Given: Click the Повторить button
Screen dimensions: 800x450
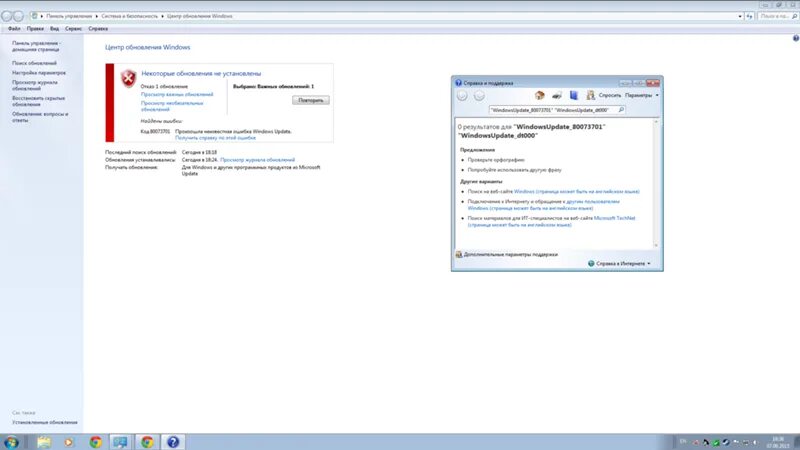Looking at the screenshot, I should (x=311, y=100).
